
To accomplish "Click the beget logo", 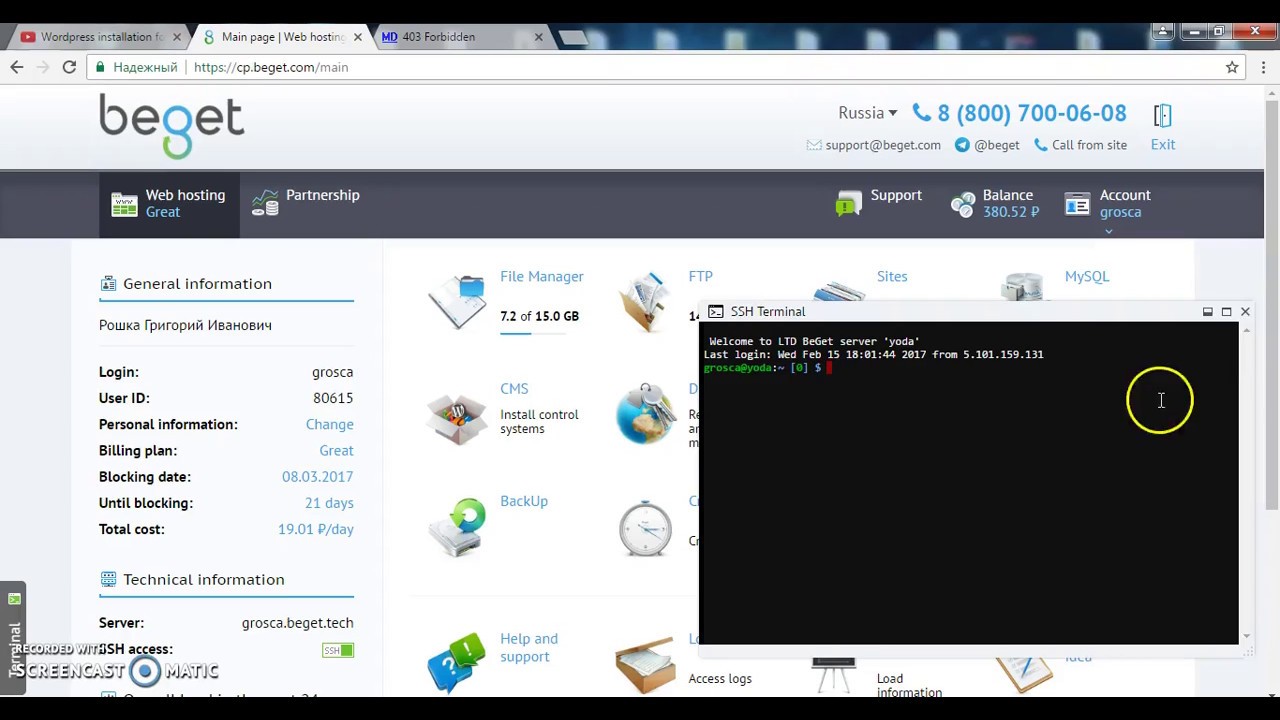I will tap(172, 126).
